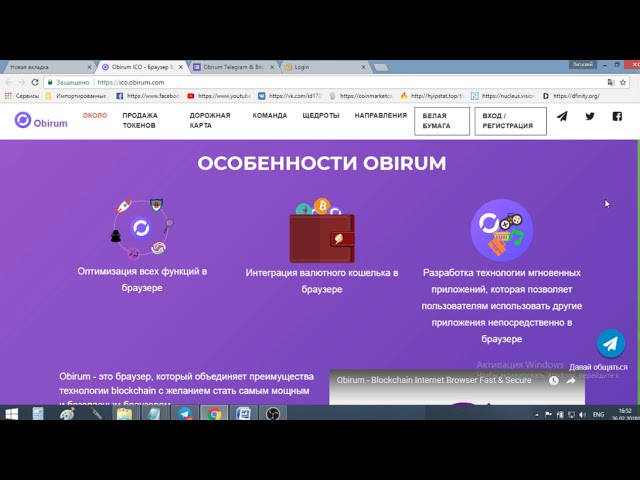Switch to the Login tab
Screen dimensions: 640x480
tap(324, 67)
